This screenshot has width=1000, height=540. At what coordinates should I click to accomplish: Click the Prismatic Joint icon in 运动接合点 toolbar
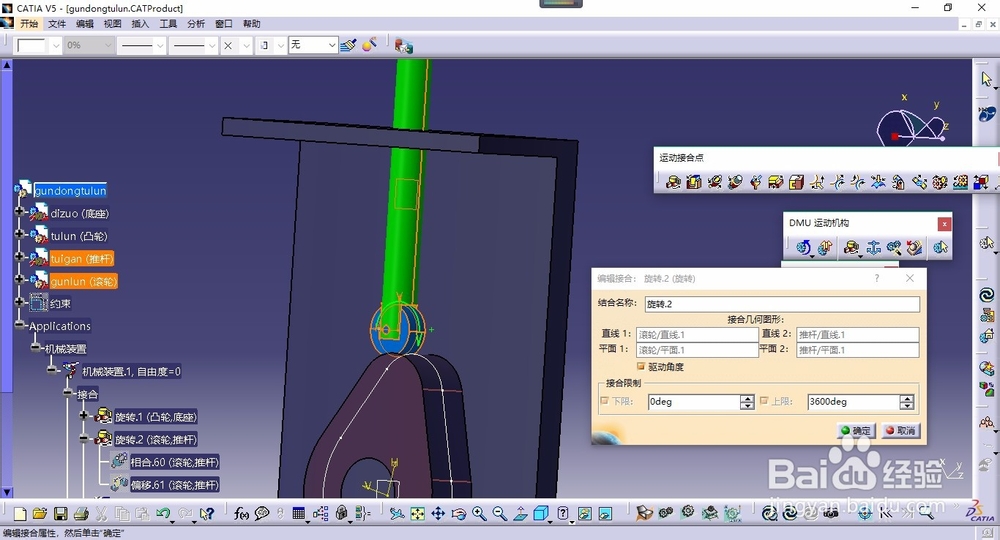(x=694, y=182)
